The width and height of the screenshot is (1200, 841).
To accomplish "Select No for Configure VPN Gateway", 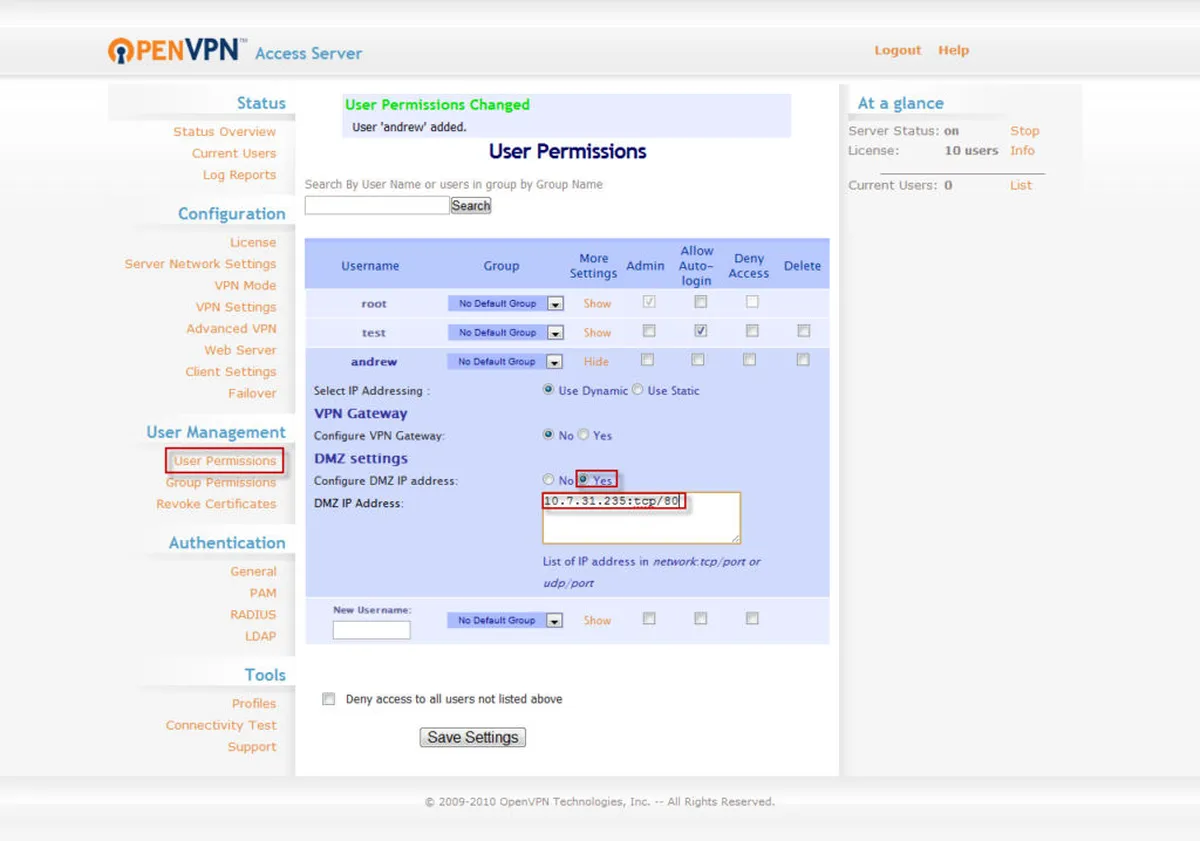I will [x=548, y=435].
